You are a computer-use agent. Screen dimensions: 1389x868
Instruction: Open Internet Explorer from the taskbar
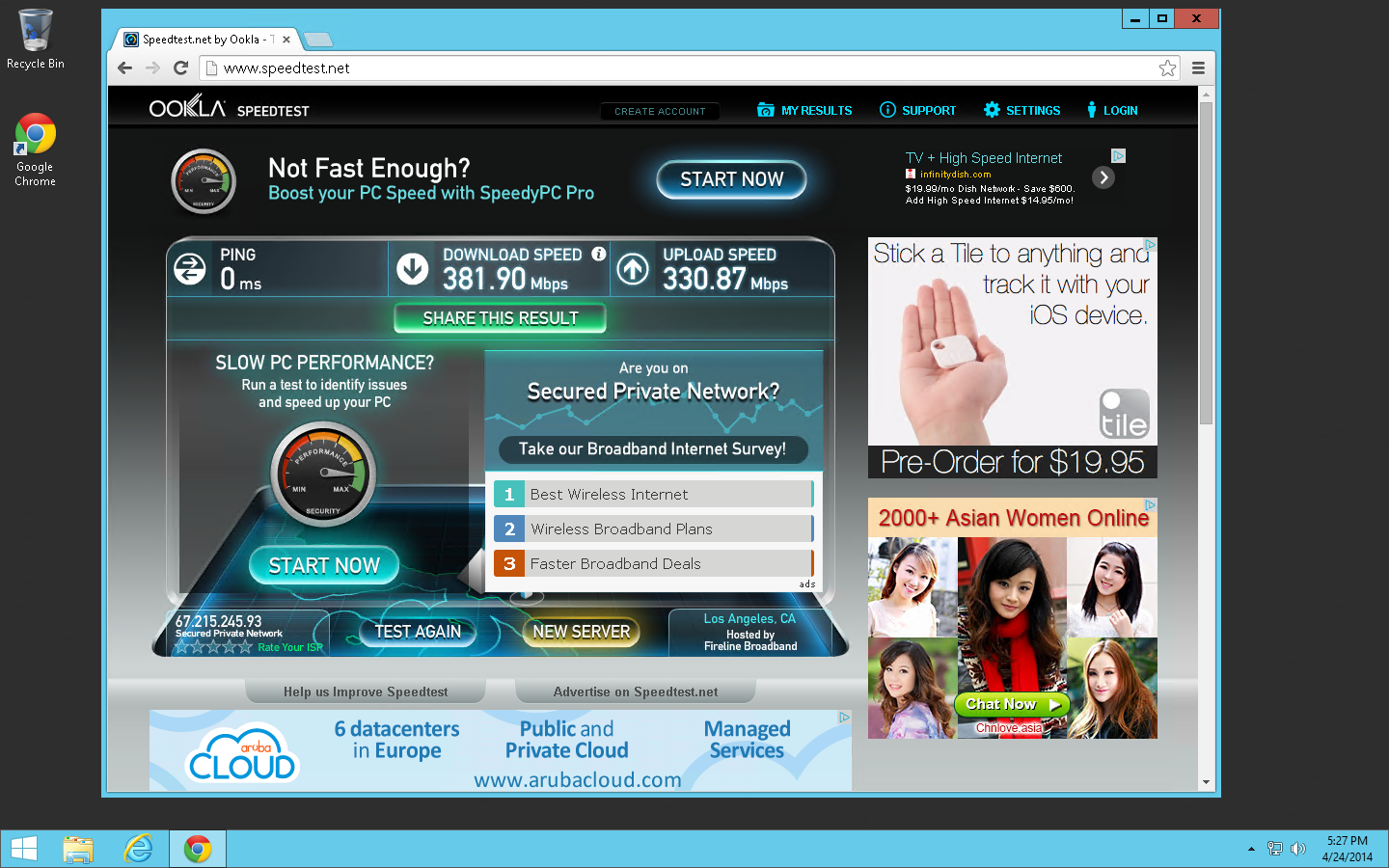[138, 849]
